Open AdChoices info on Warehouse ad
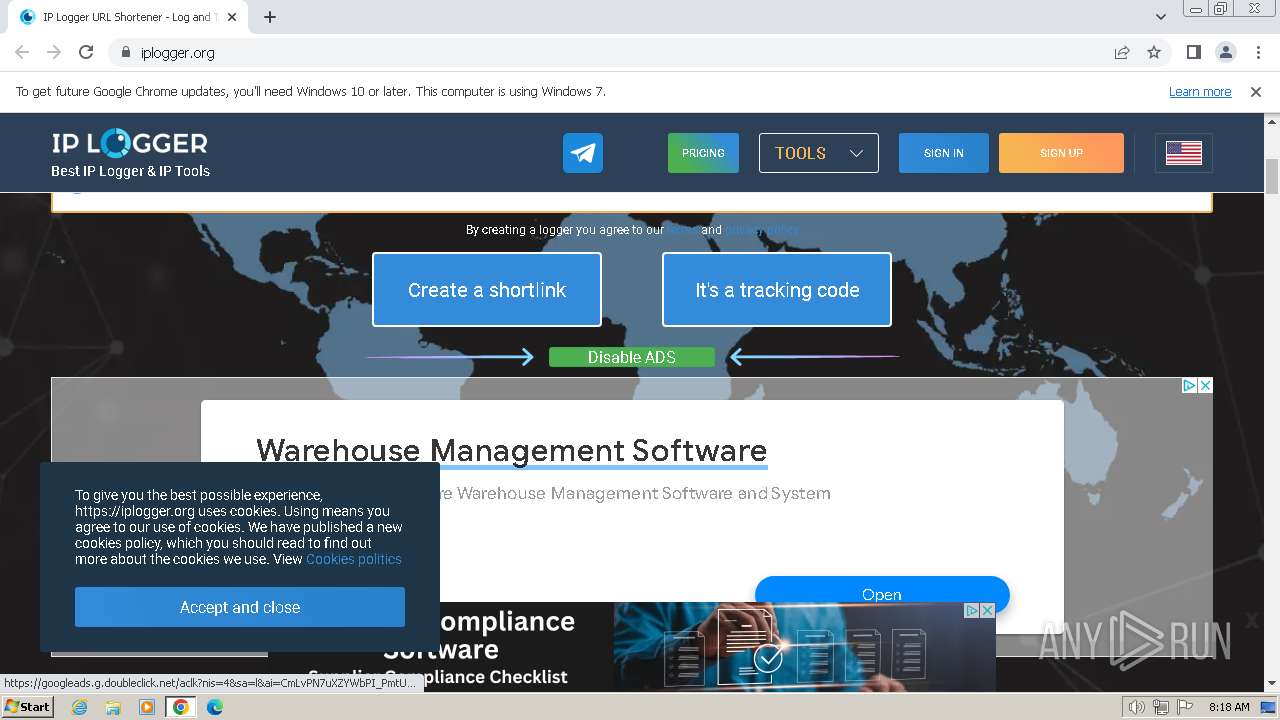Image resolution: width=1280 pixels, height=720 pixels. (x=1190, y=386)
